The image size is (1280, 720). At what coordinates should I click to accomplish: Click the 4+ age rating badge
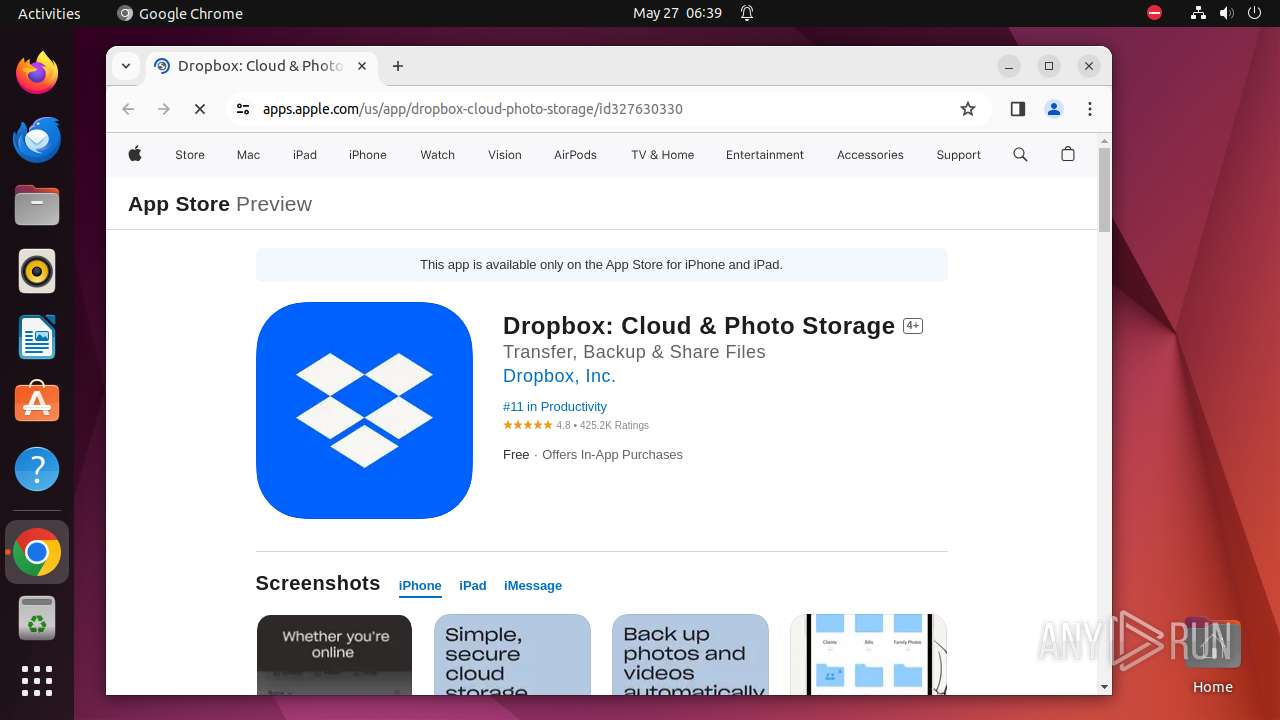pyautogui.click(x=912, y=326)
